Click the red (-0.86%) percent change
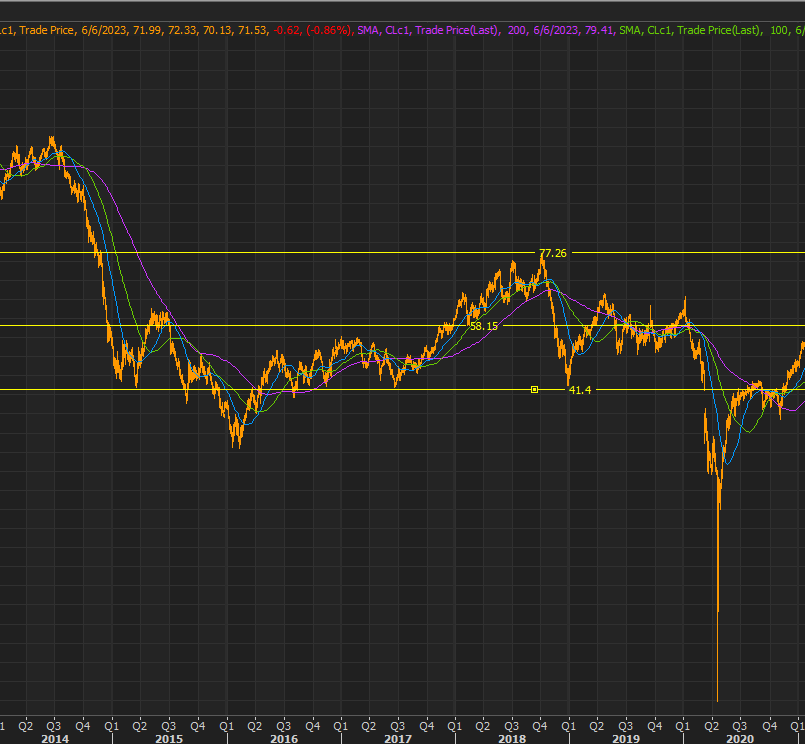805x744 pixels. click(329, 30)
